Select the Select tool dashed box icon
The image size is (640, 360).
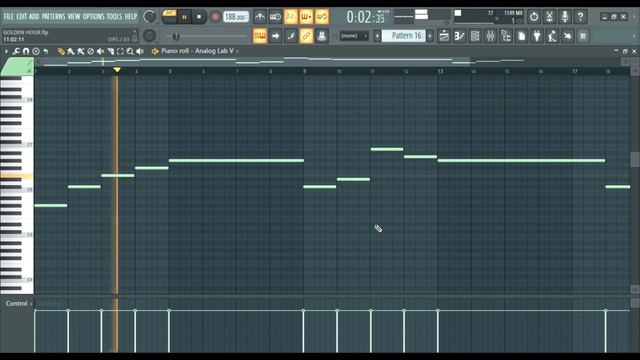120,51
